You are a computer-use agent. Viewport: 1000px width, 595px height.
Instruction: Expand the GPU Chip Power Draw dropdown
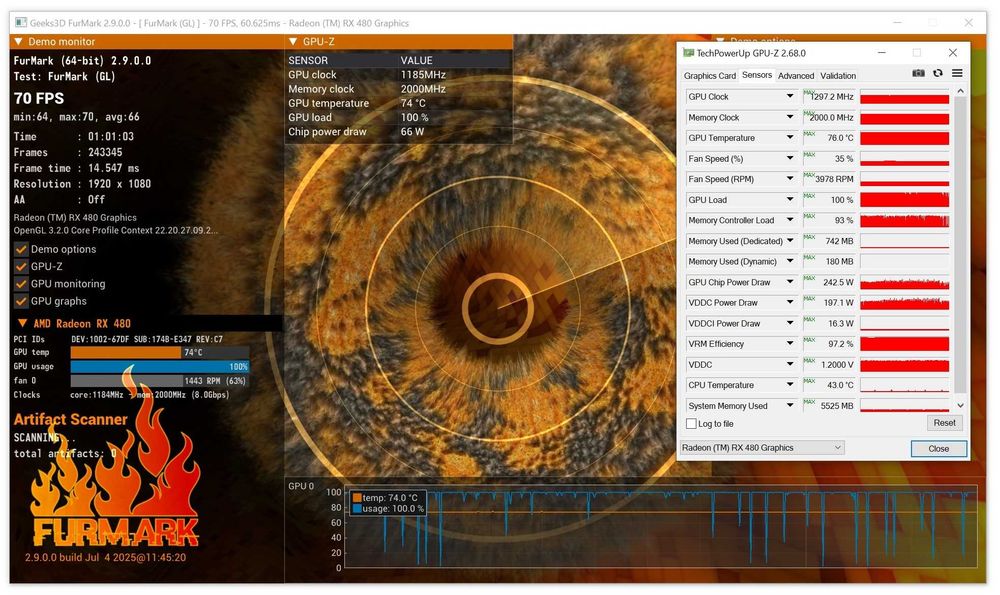pyautogui.click(x=790, y=282)
